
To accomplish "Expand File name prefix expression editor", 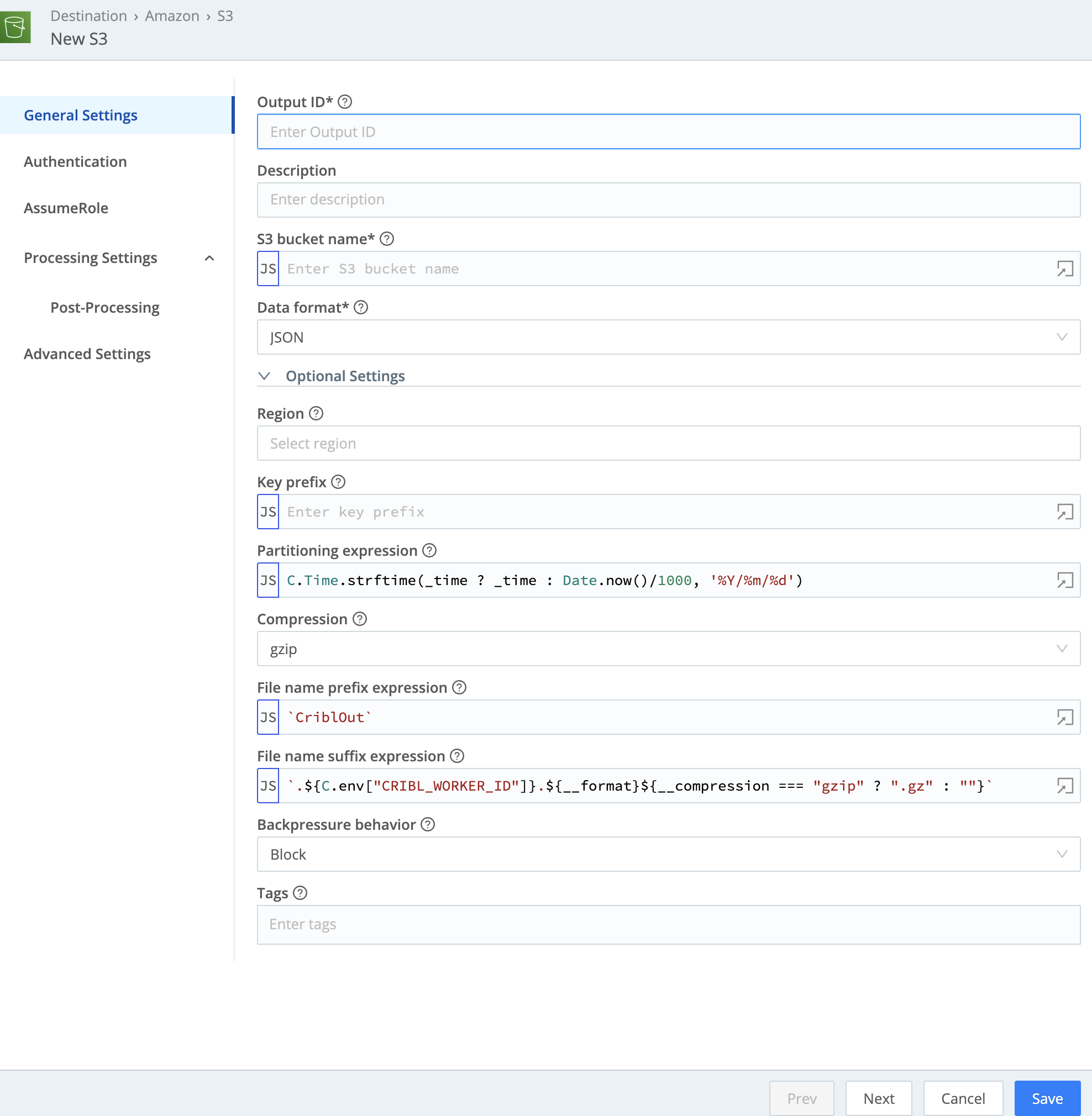I will tap(1065, 718).
